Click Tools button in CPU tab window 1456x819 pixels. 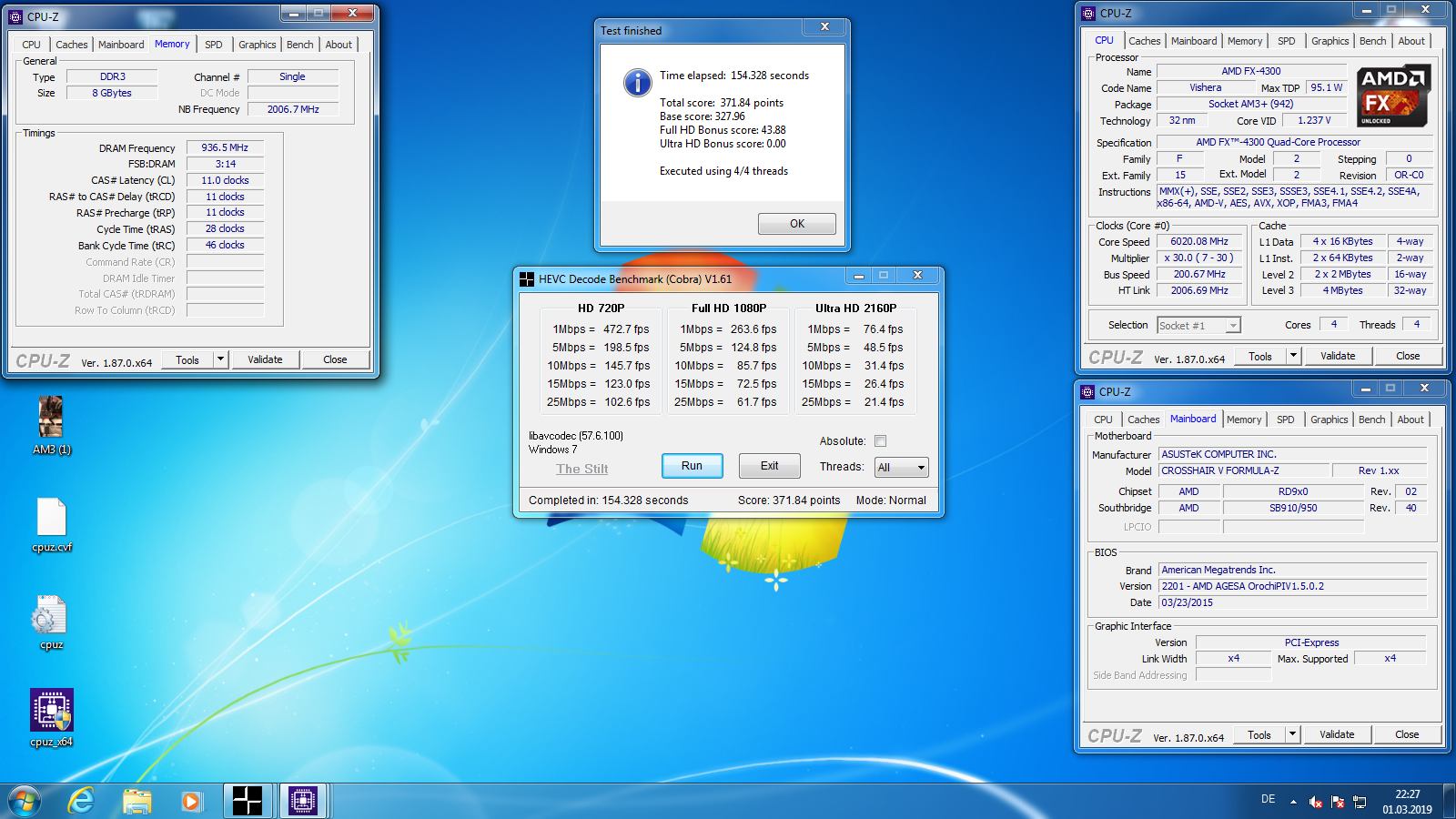click(x=1260, y=356)
